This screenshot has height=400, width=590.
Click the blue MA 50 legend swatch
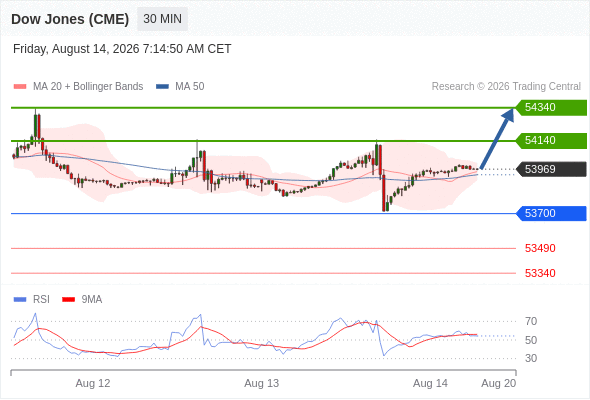pyautogui.click(x=163, y=87)
